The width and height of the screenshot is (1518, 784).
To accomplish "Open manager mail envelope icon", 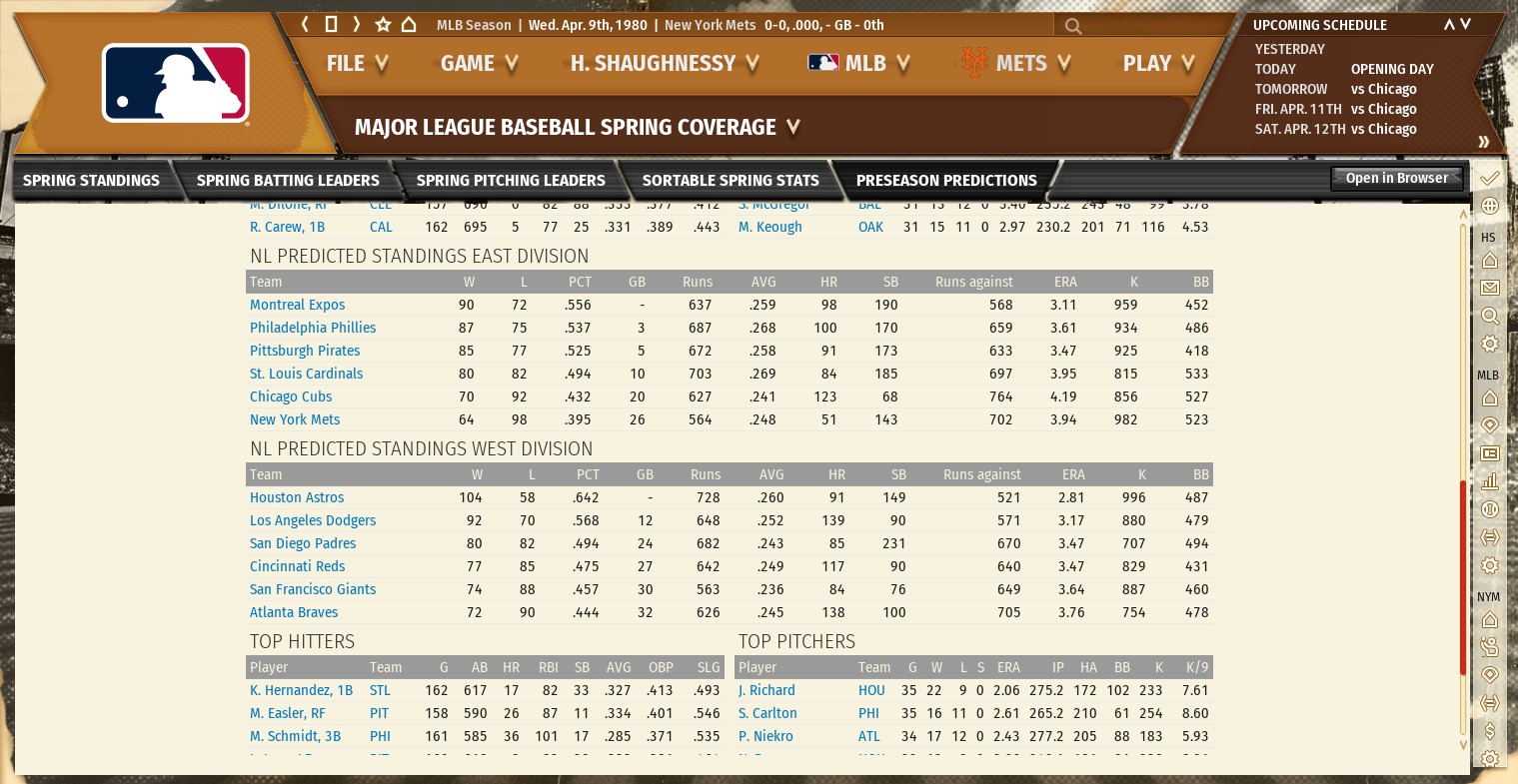I will (1489, 288).
